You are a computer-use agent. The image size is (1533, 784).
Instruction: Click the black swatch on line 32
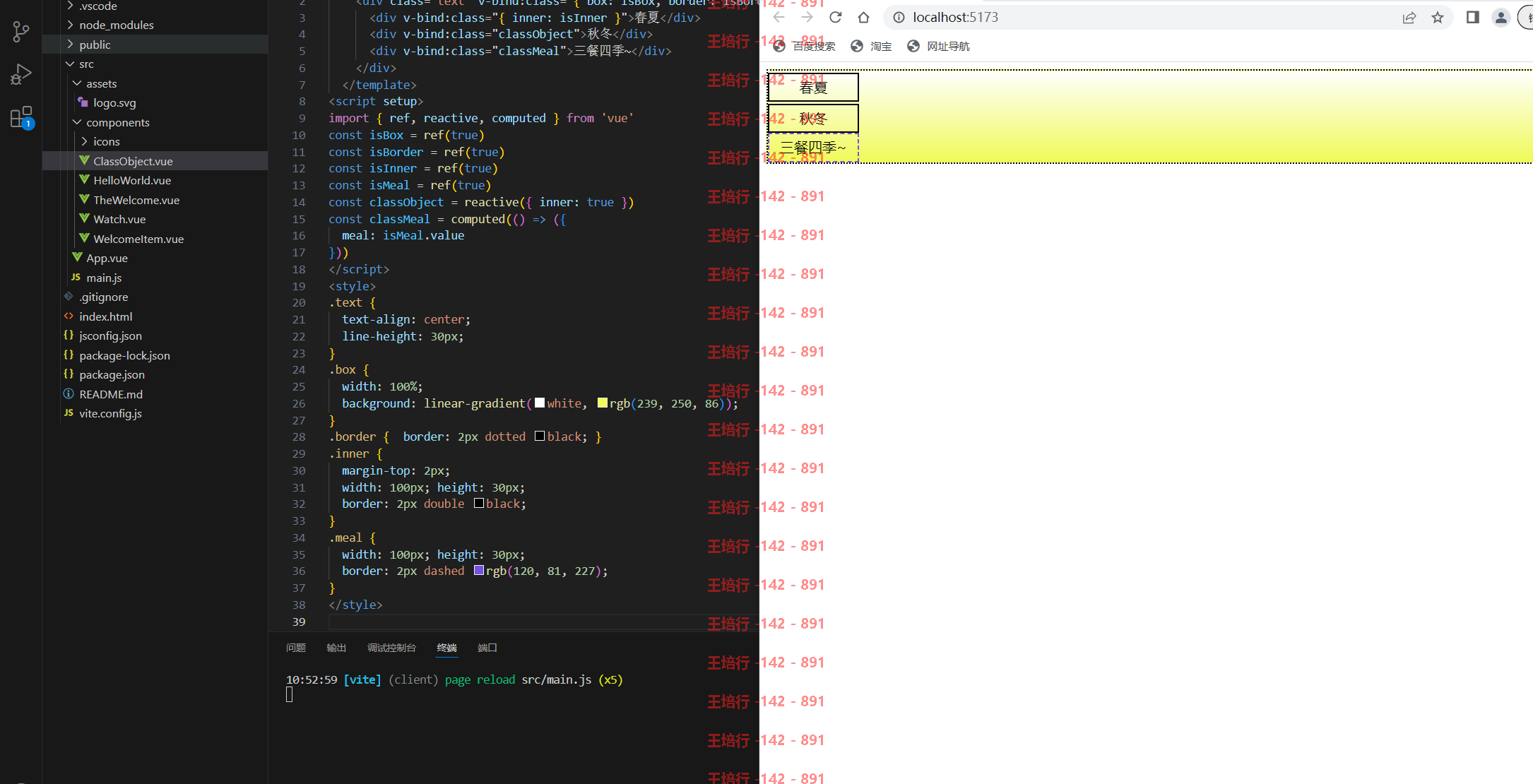[x=479, y=503]
